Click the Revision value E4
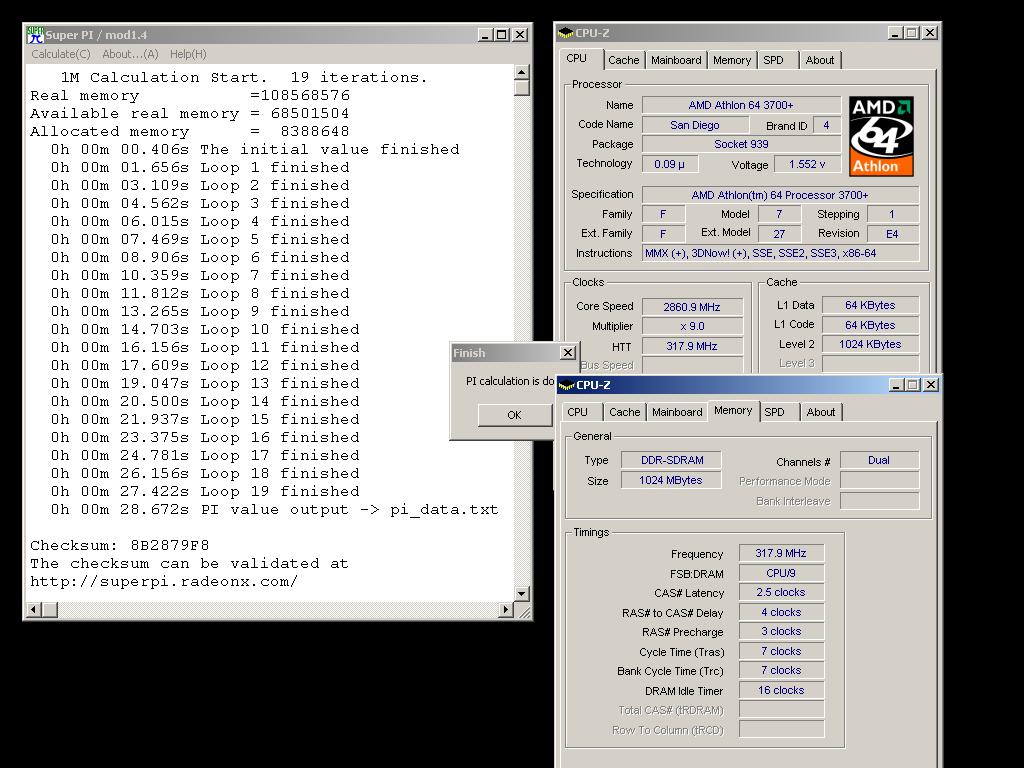Image resolution: width=1024 pixels, height=768 pixels. [x=892, y=234]
